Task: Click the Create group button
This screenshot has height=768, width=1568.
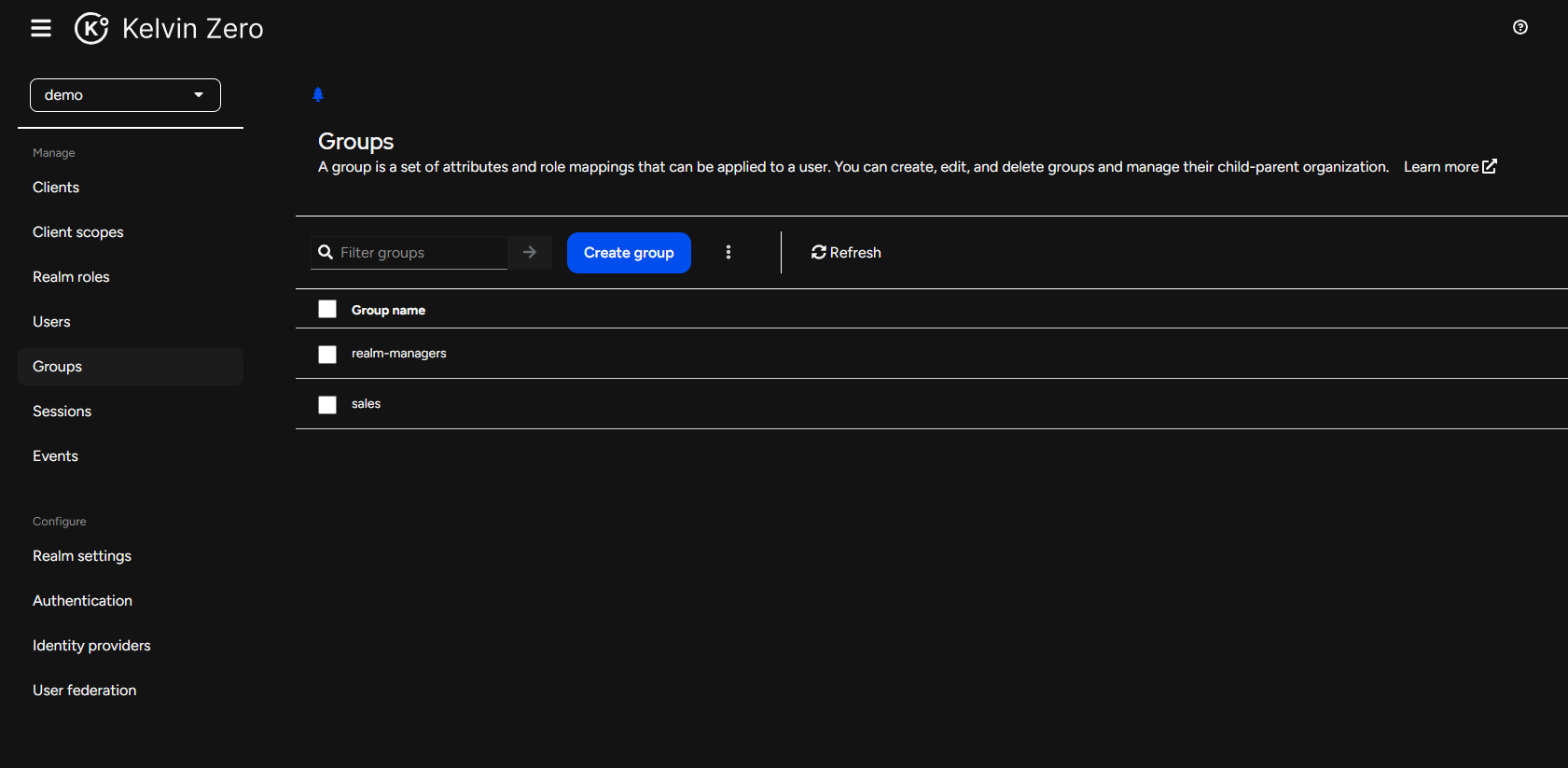Action: (629, 253)
